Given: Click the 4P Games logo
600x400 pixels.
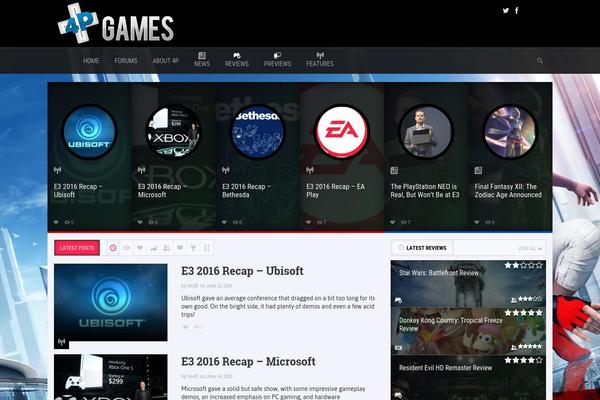Looking at the screenshot, I should tap(116, 23).
